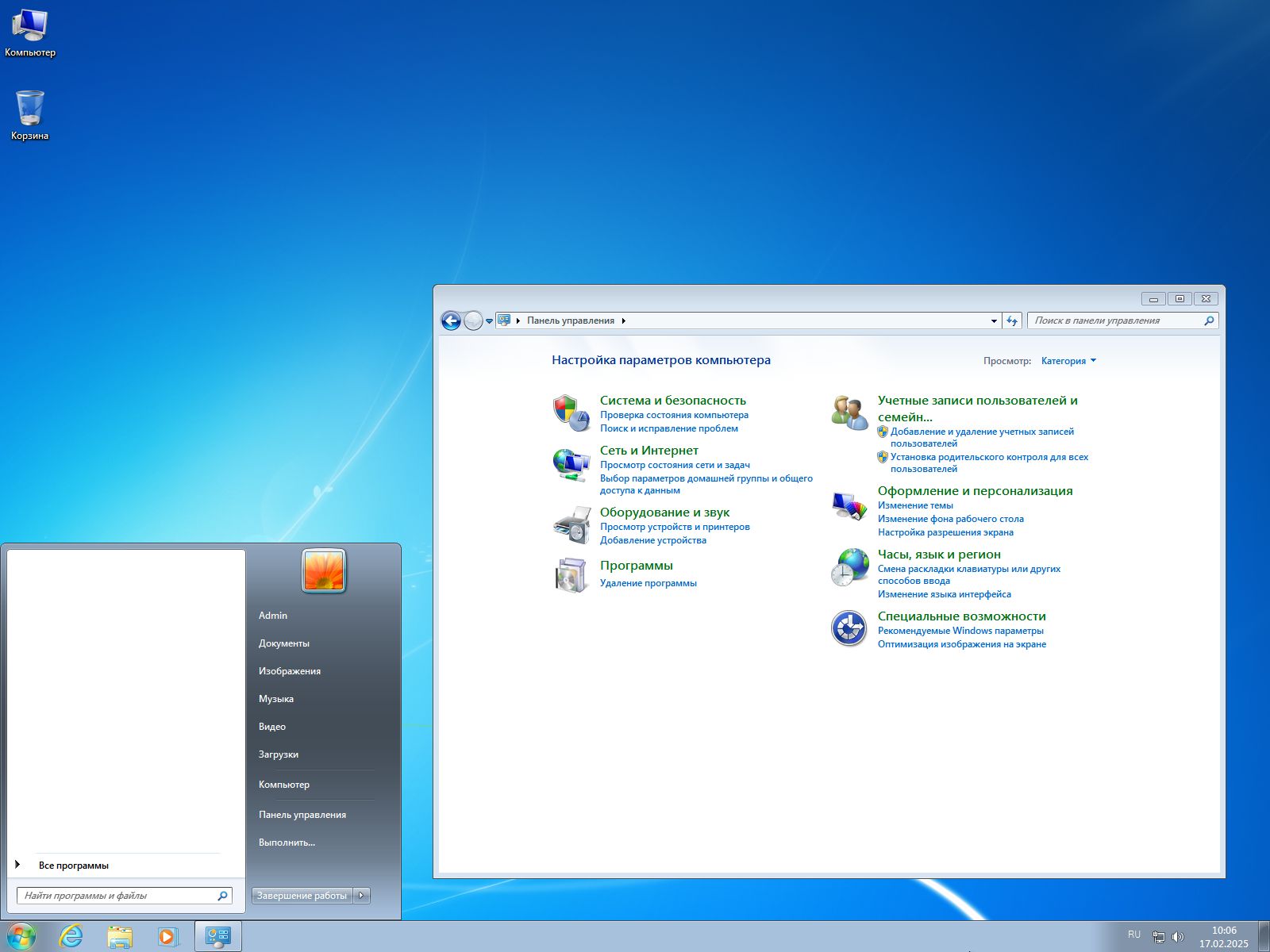Viewport: 1270px width, 952px height.
Task: Open 'Сеть и Интернет' globe icon
Action: pyautogui.click(x=569, y=462)
